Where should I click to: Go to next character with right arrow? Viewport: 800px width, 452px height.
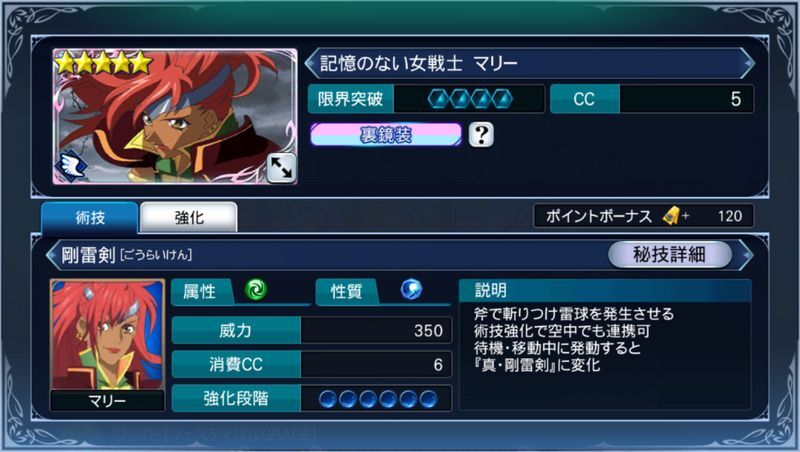pyautogui.click(x=747, y=63)
